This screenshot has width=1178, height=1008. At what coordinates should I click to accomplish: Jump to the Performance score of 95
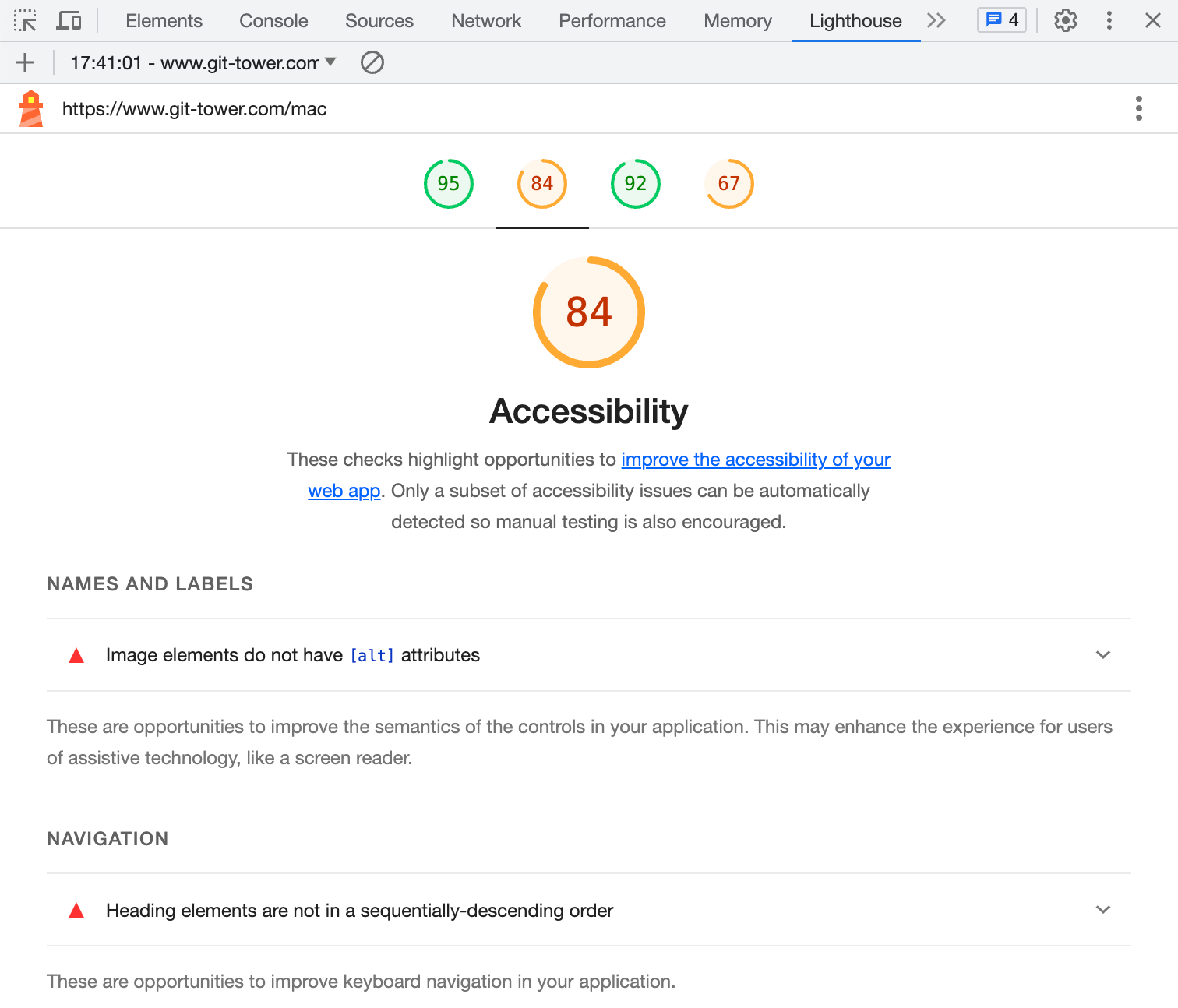pos(448,183)
